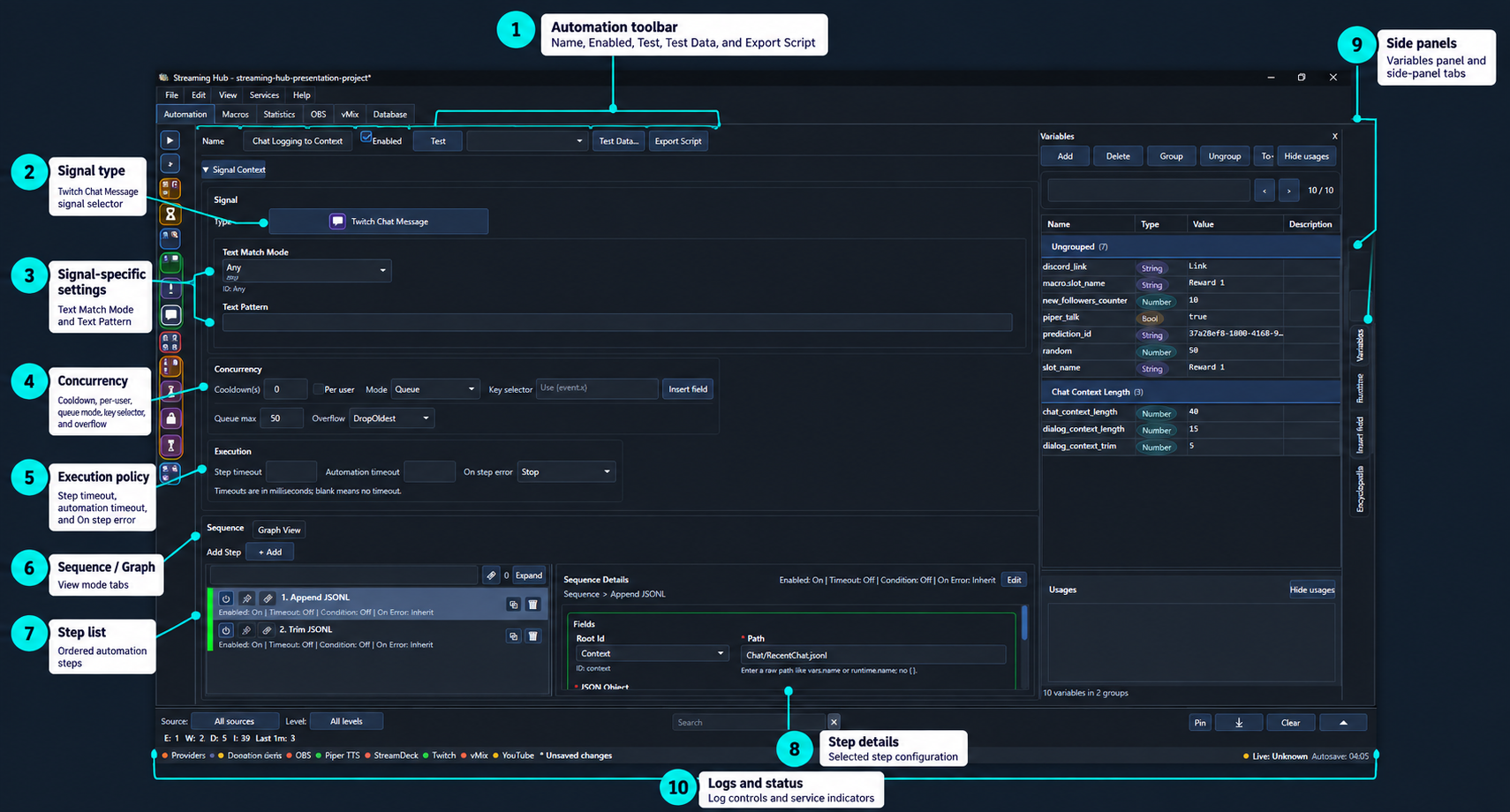Open the Runtime side-panel tab

1360,388
